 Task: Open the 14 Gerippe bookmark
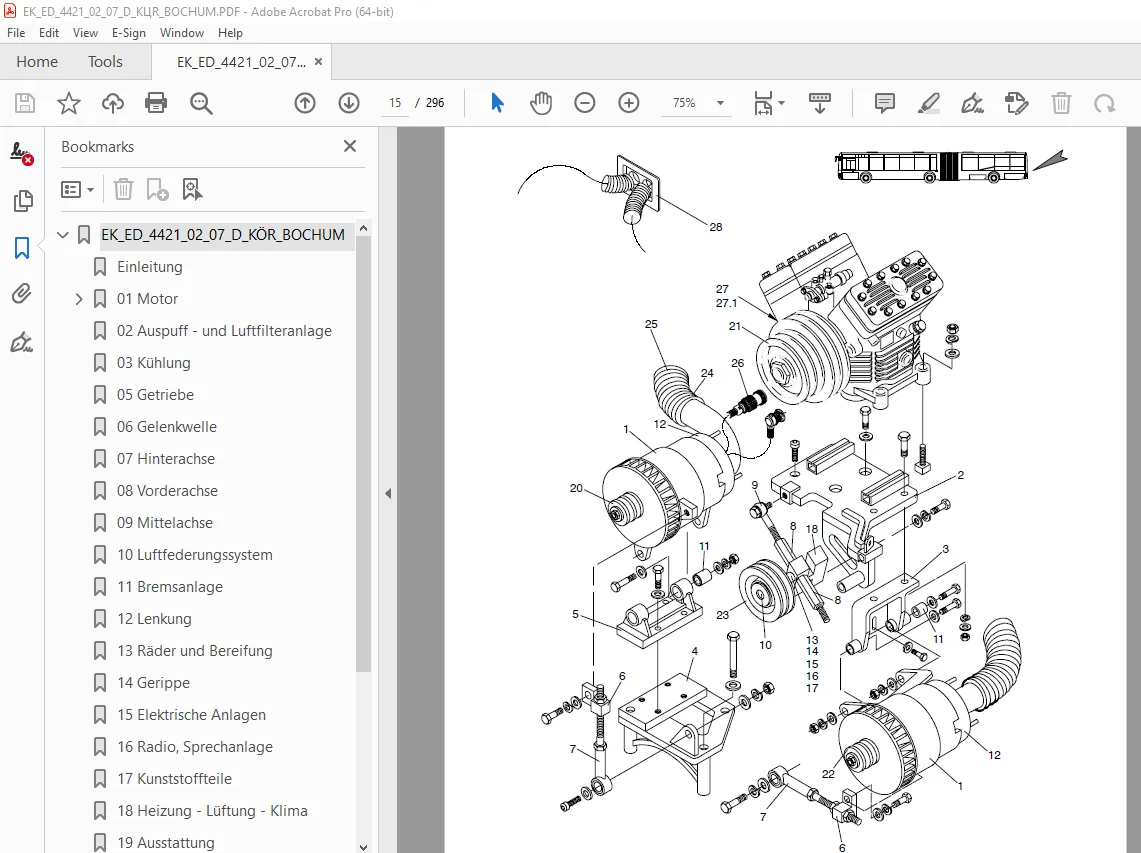[x=154, y=683]
